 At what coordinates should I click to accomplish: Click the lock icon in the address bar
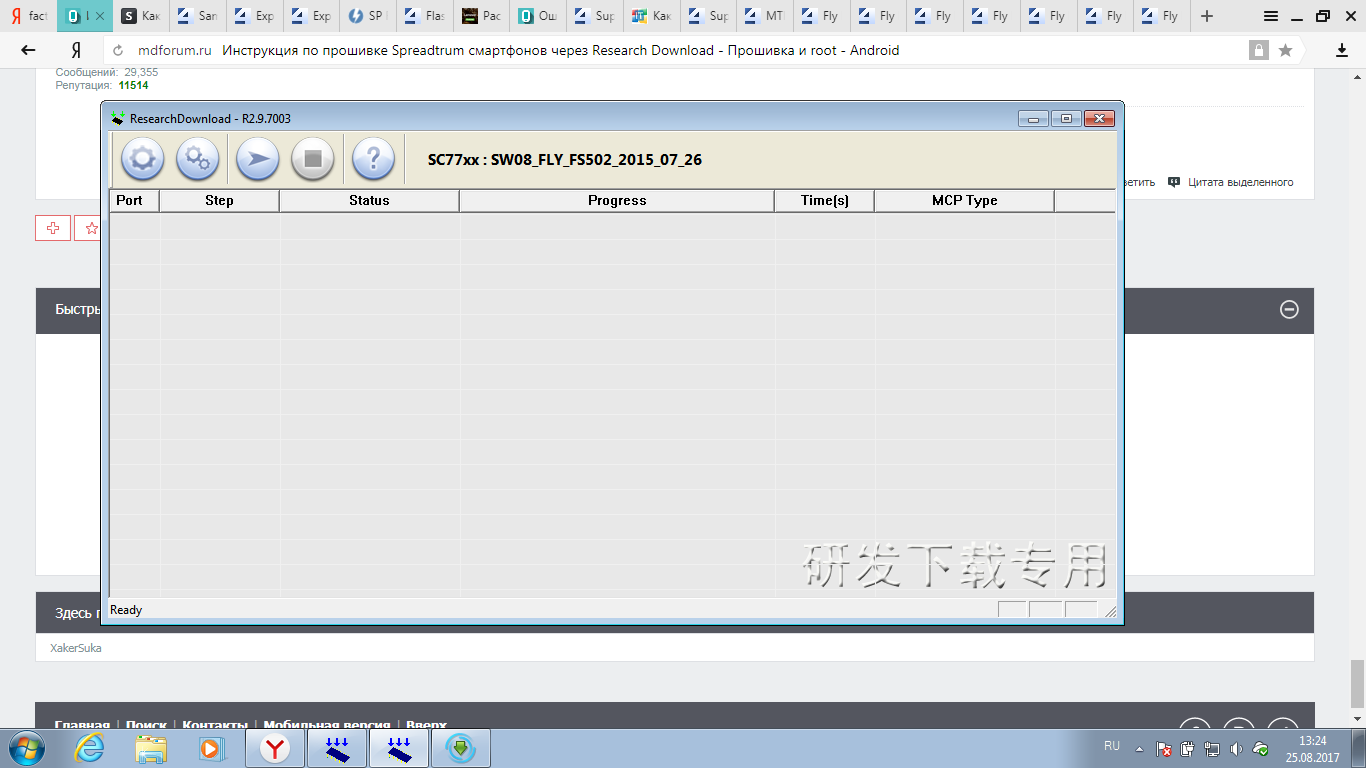tap(1258, 50)
